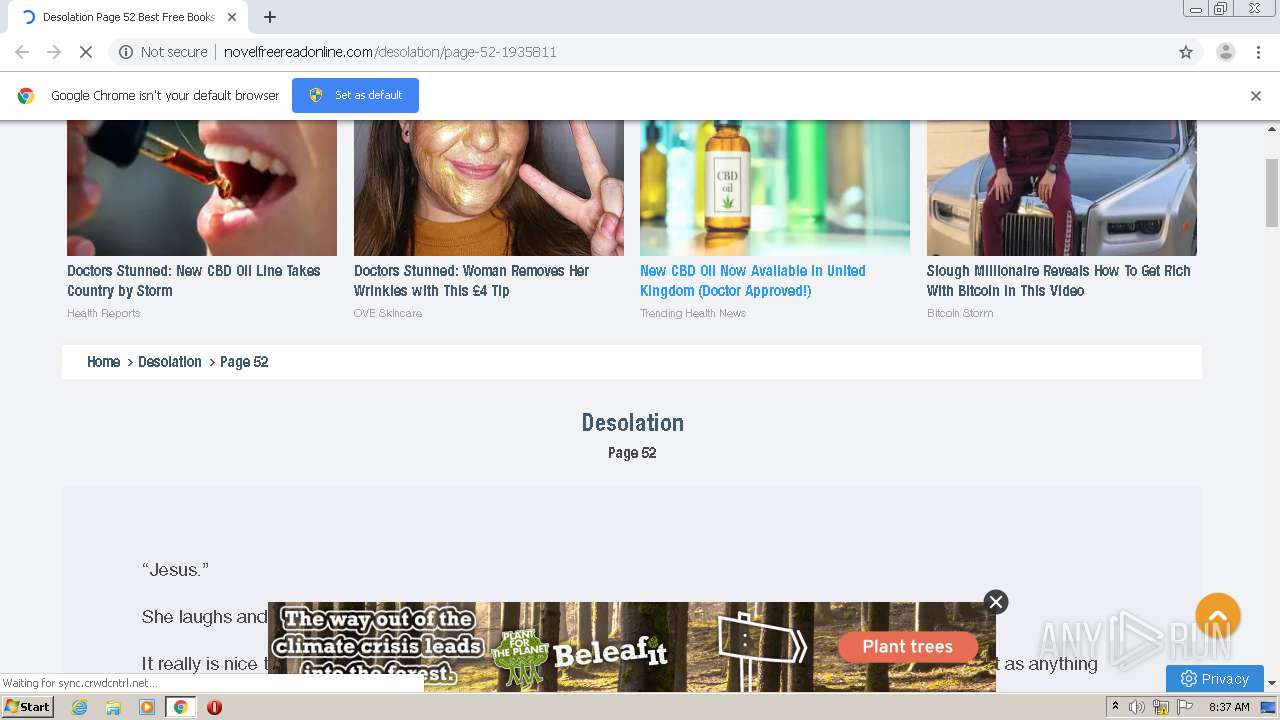This screenshot has height=720, width=1280.
Task: Click the address bar URL
Action: 390,52
